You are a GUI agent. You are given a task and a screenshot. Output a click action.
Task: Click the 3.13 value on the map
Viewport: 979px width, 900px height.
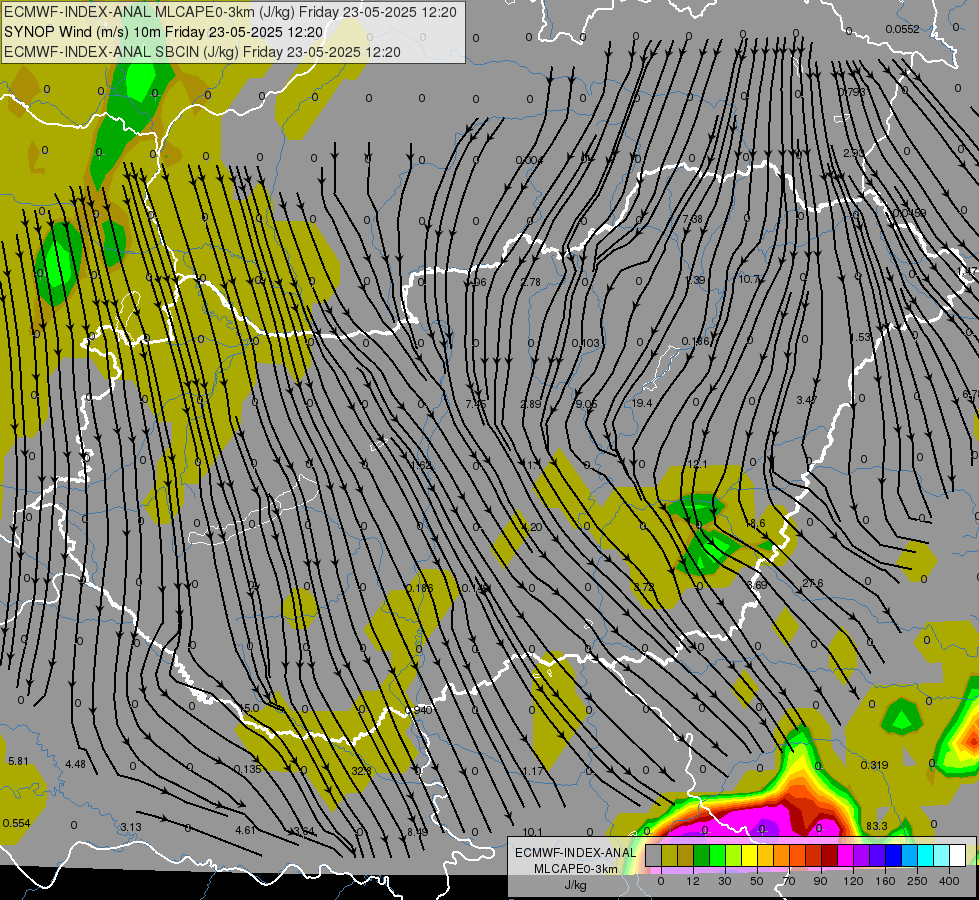tap(130, 827)
